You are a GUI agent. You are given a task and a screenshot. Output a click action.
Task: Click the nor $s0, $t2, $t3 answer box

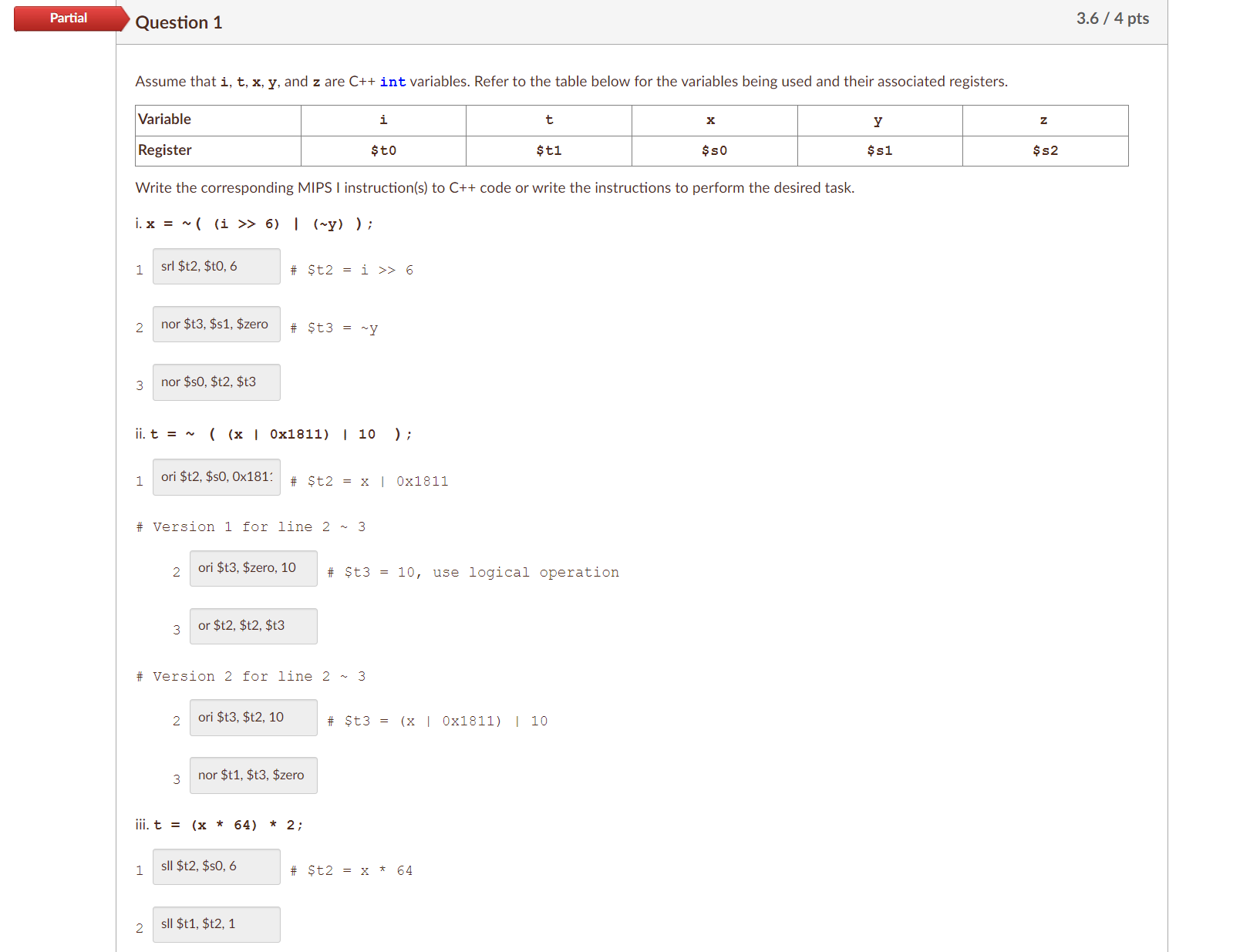(216, 382)
